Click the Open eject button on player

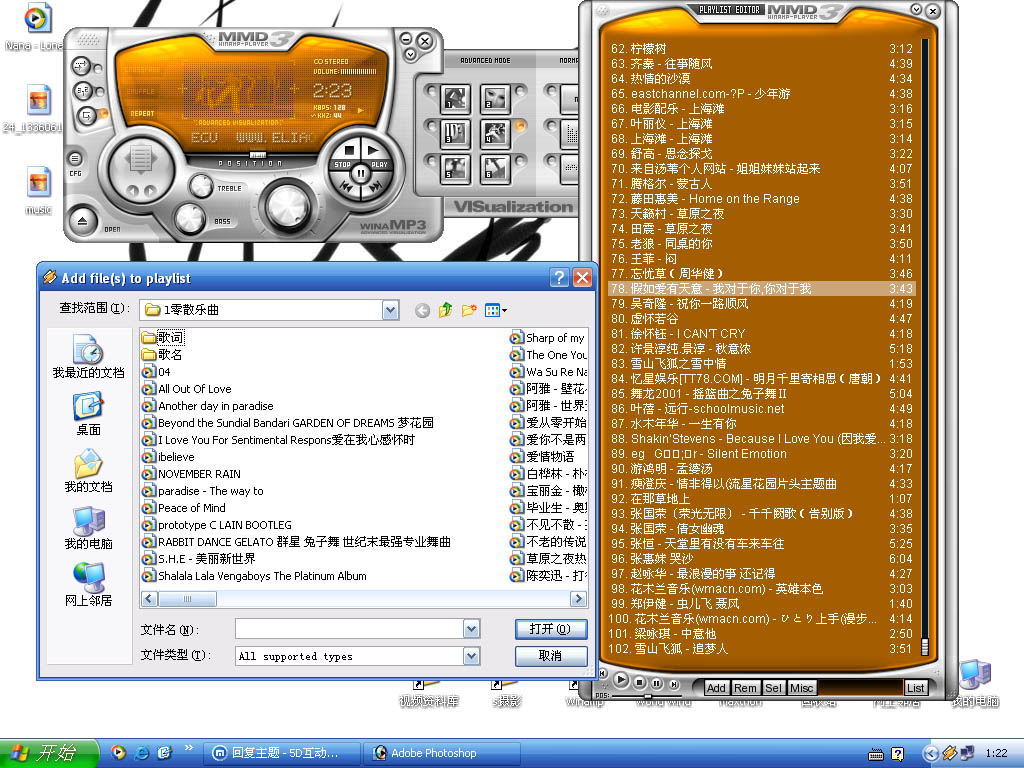tap(82, 221)
